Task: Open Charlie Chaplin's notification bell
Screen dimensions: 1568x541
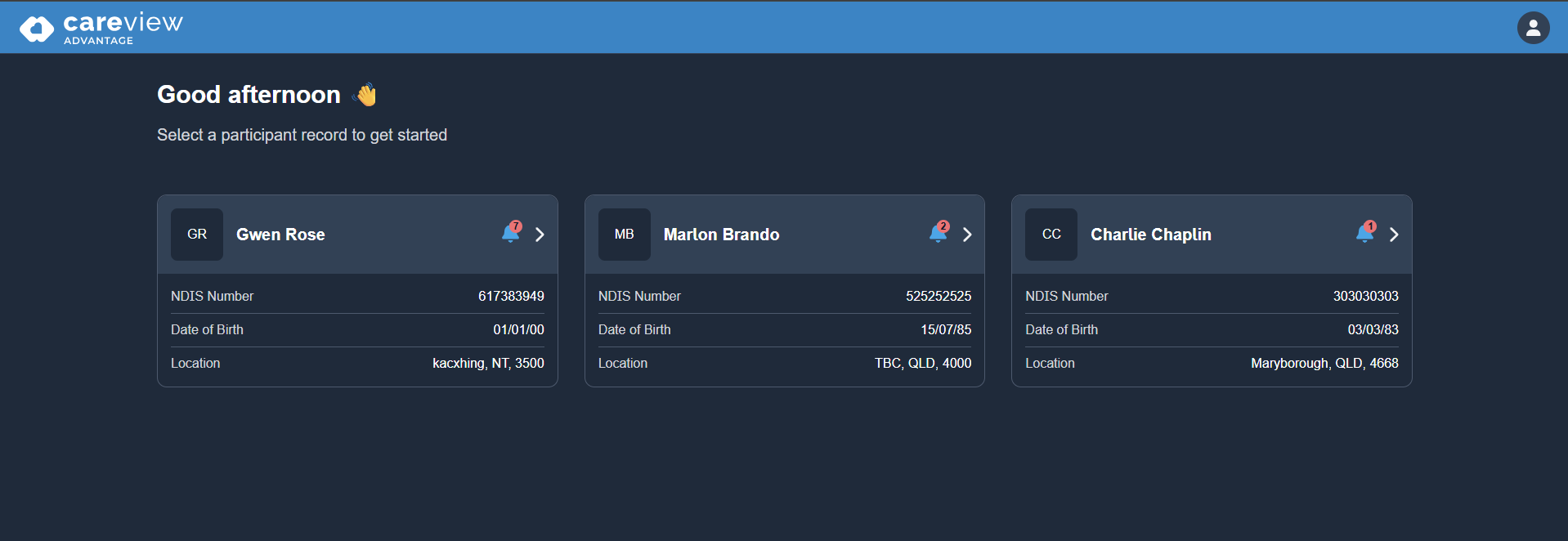Action: 1365,234
